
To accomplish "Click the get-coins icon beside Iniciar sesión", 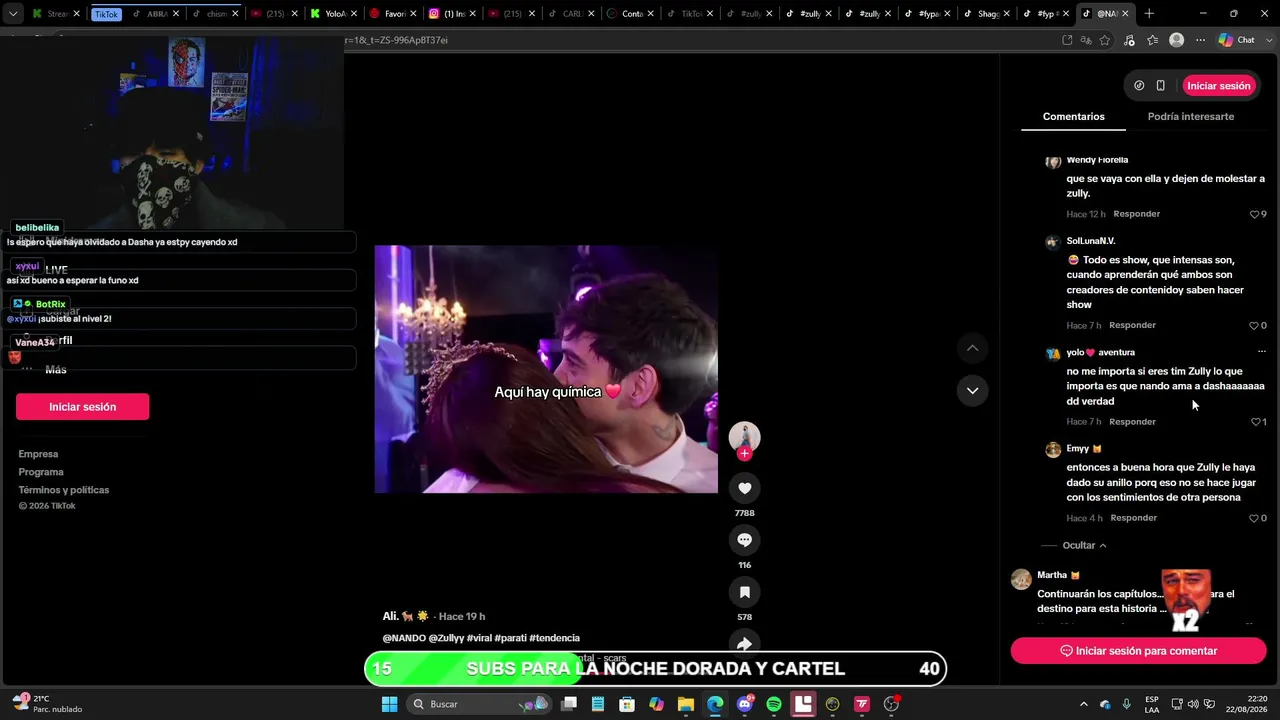I will [x=1139, y=86].
